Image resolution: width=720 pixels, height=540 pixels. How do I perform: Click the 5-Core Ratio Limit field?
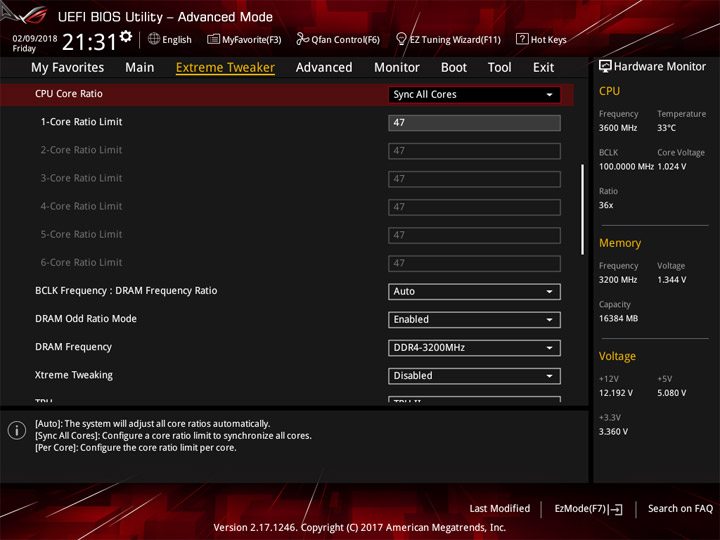pos(474,235)
